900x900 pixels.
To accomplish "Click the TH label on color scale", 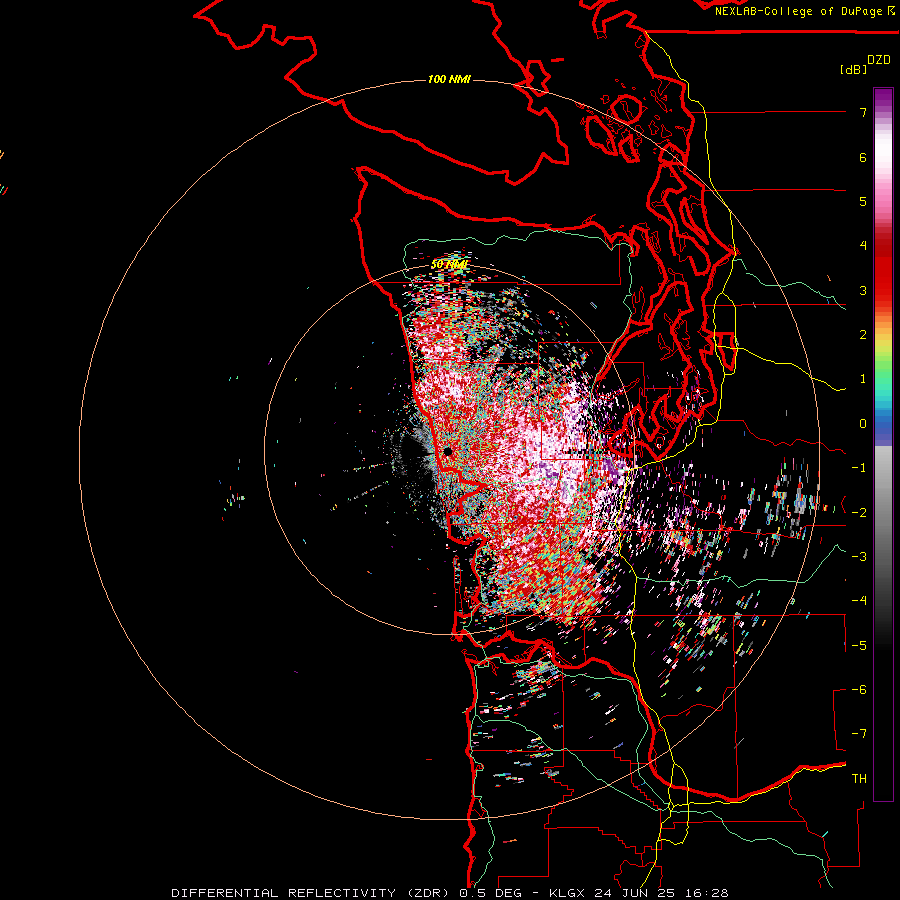I will pyautogui.click(x=859, y=778).
